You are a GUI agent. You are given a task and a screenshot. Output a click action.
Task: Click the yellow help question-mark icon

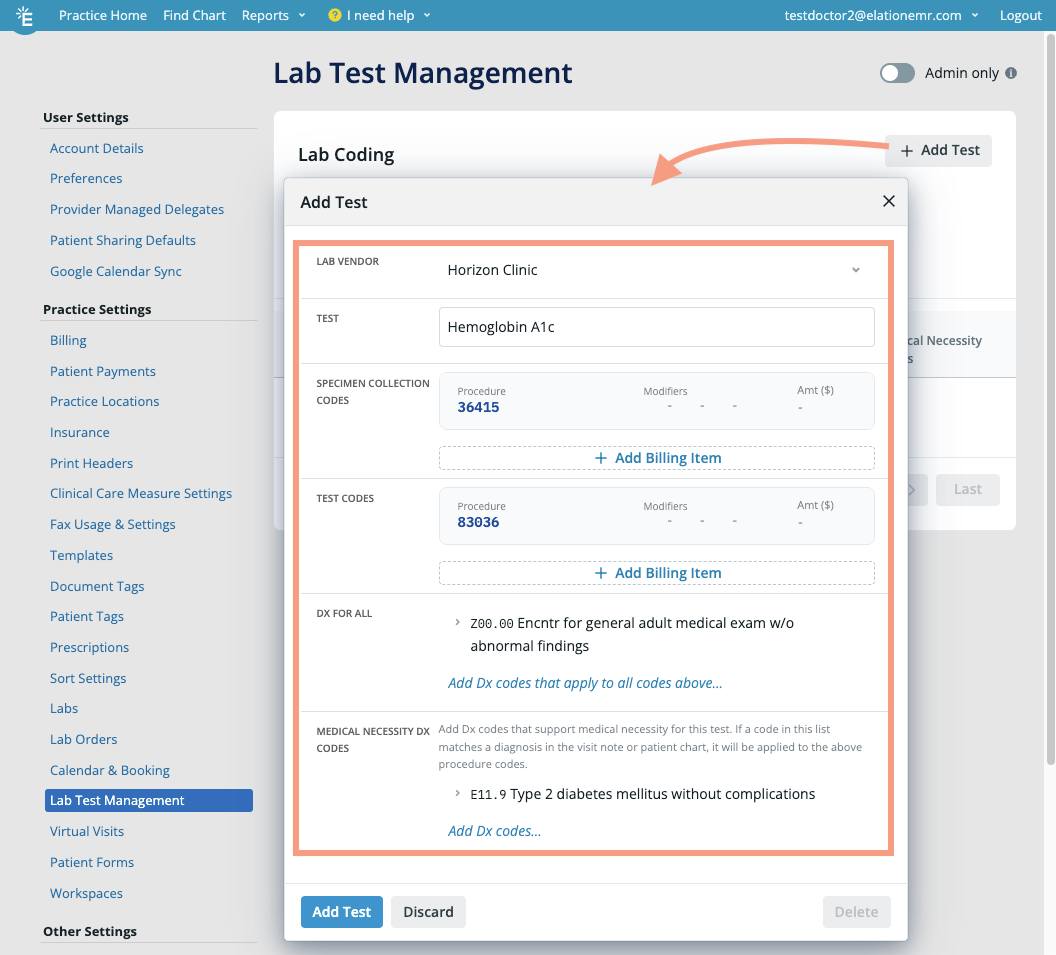pos(335,15)
